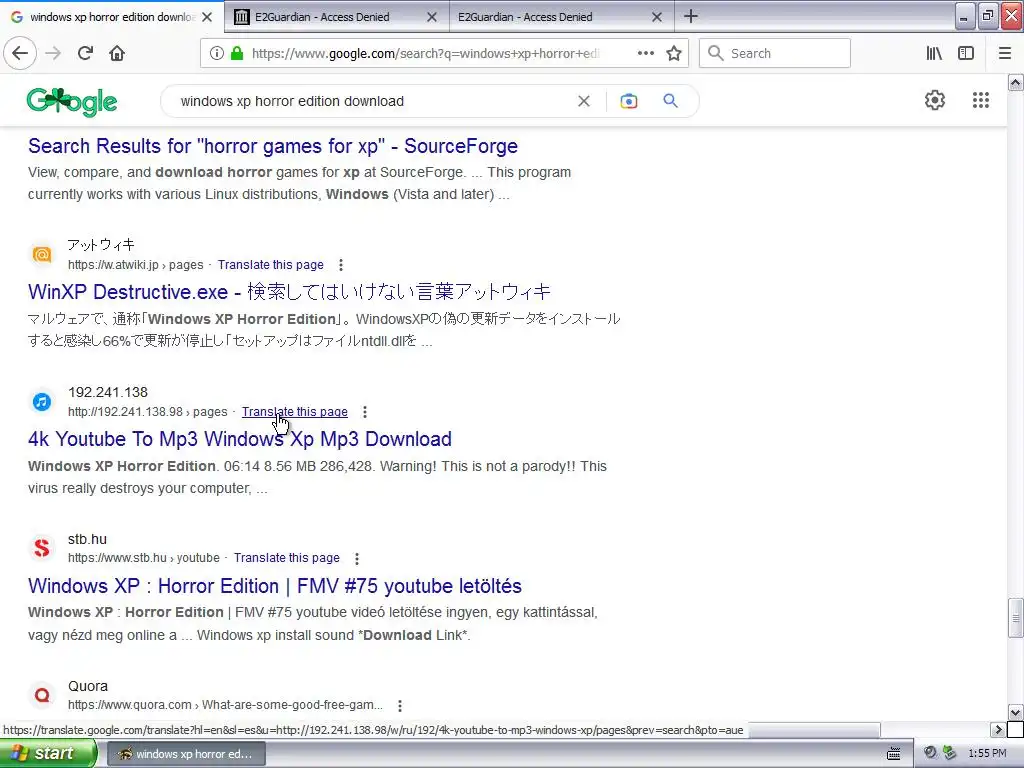
Task: Open the Windows XP Start menu
Action: (48, 754)
